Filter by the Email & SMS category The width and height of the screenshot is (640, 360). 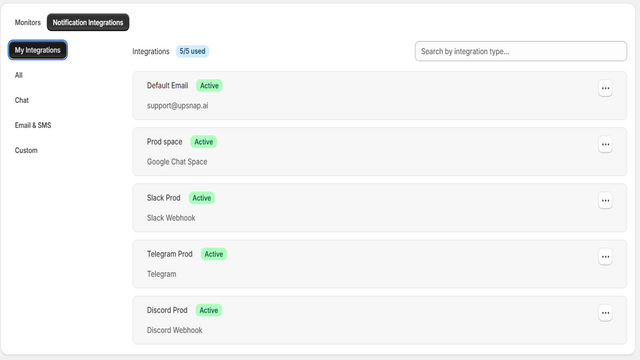pyautogui.click(x=33, y=125)
